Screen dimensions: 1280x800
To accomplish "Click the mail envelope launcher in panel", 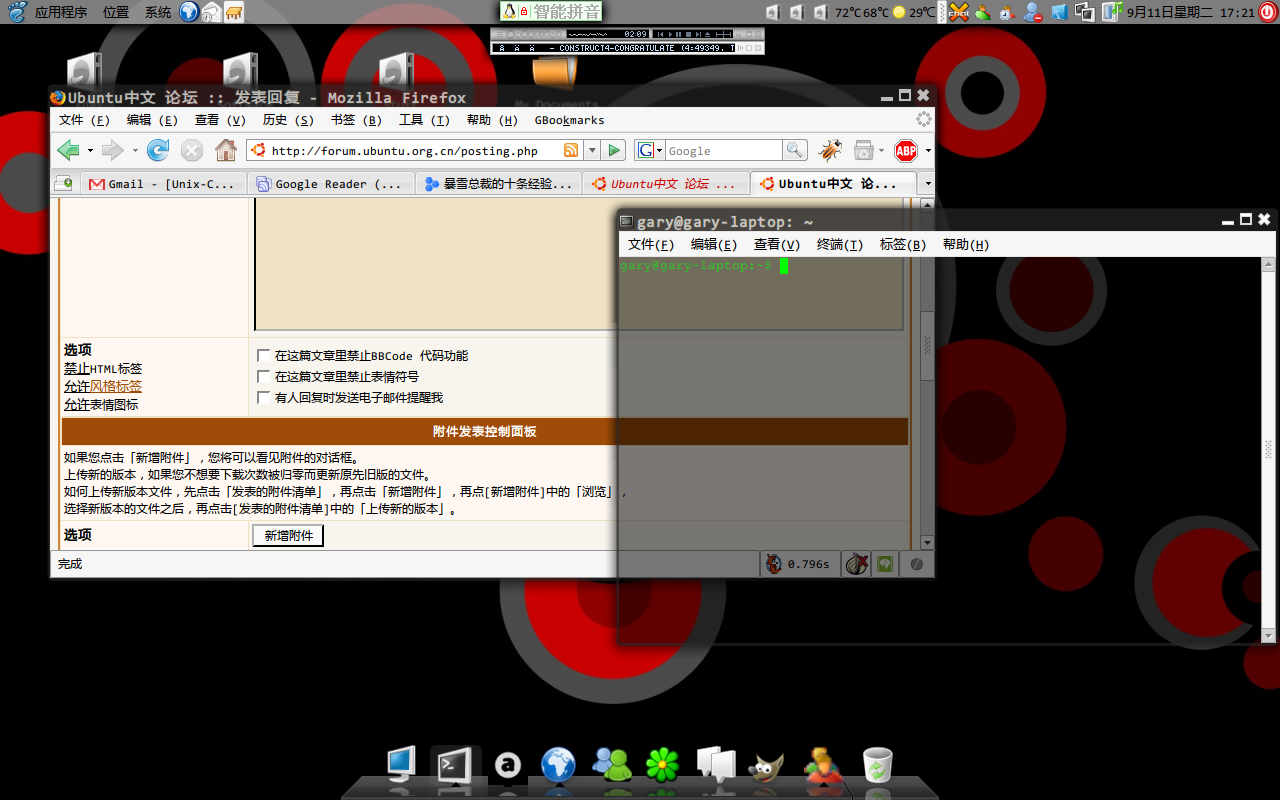I will [x=211, y=12].
